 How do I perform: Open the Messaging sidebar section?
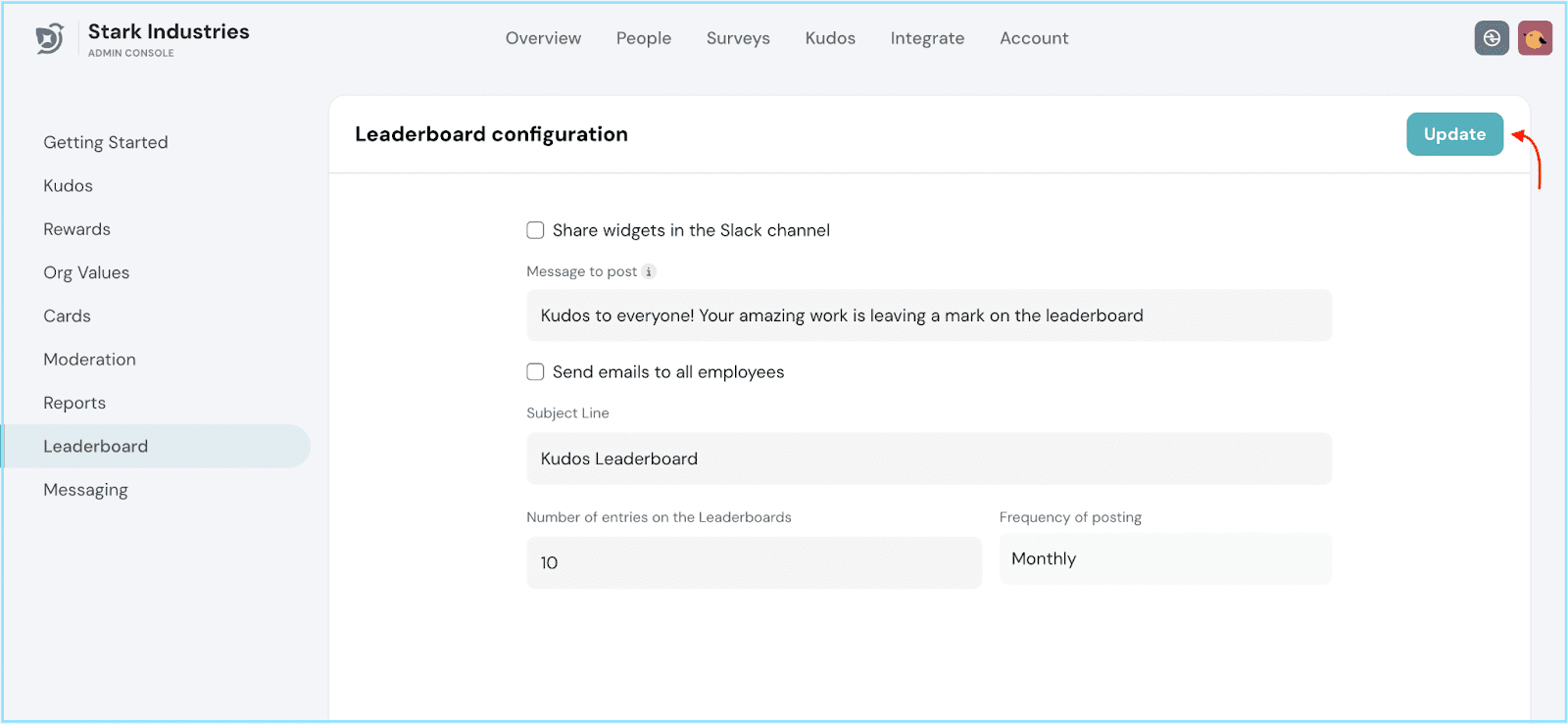click(x=85, y=490)
